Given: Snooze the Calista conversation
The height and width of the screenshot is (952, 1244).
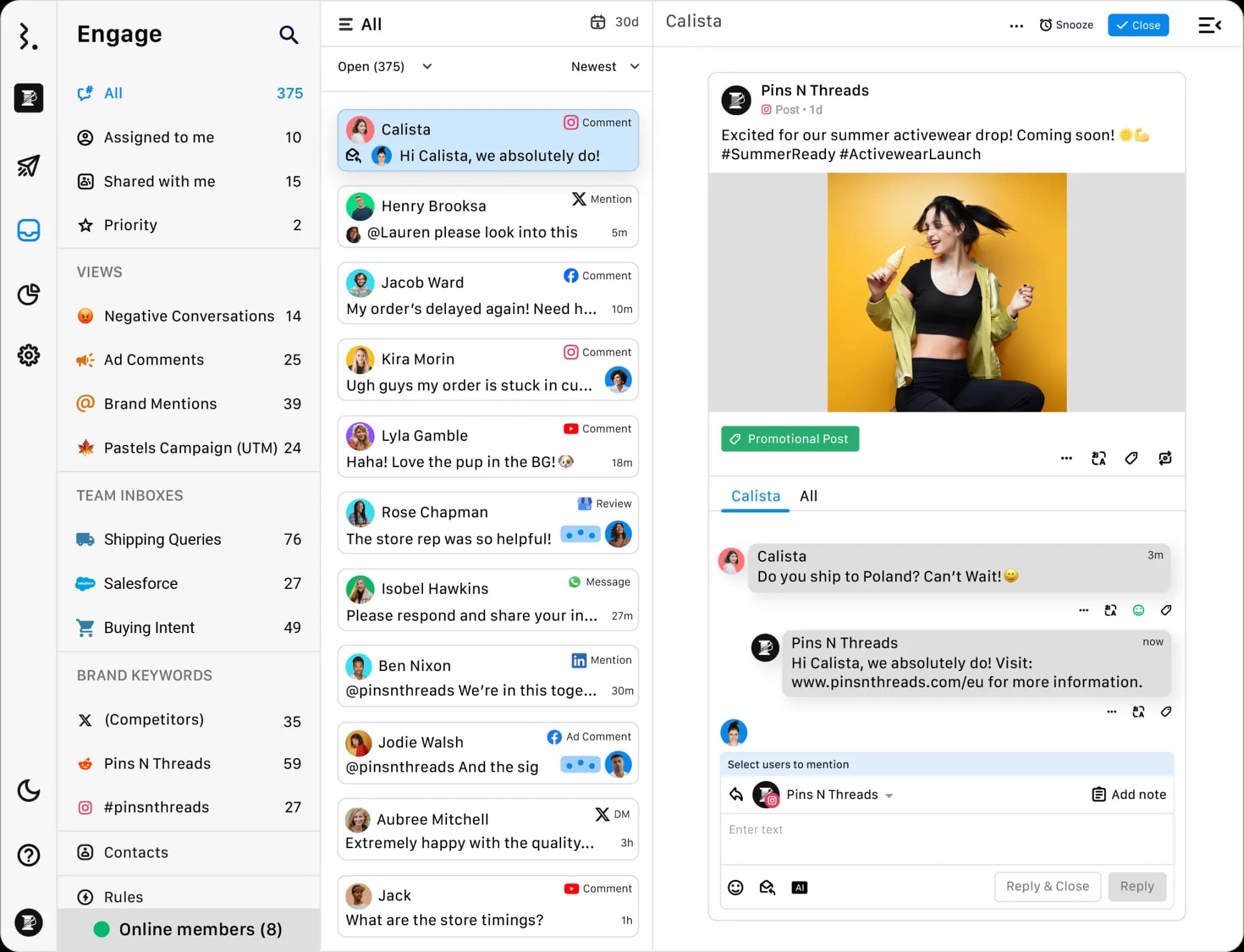Looking at the screenshot, I should click(1066, 25).
